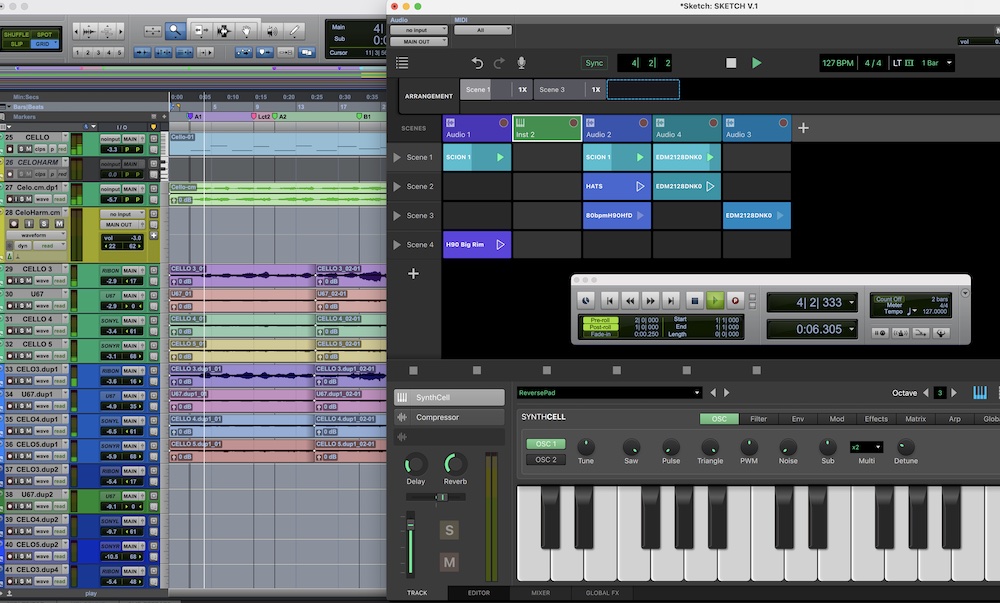Click the microphone record icon in Sketch
The height and width of the screenshot is (603, 1000).
[x=522, y=62]
